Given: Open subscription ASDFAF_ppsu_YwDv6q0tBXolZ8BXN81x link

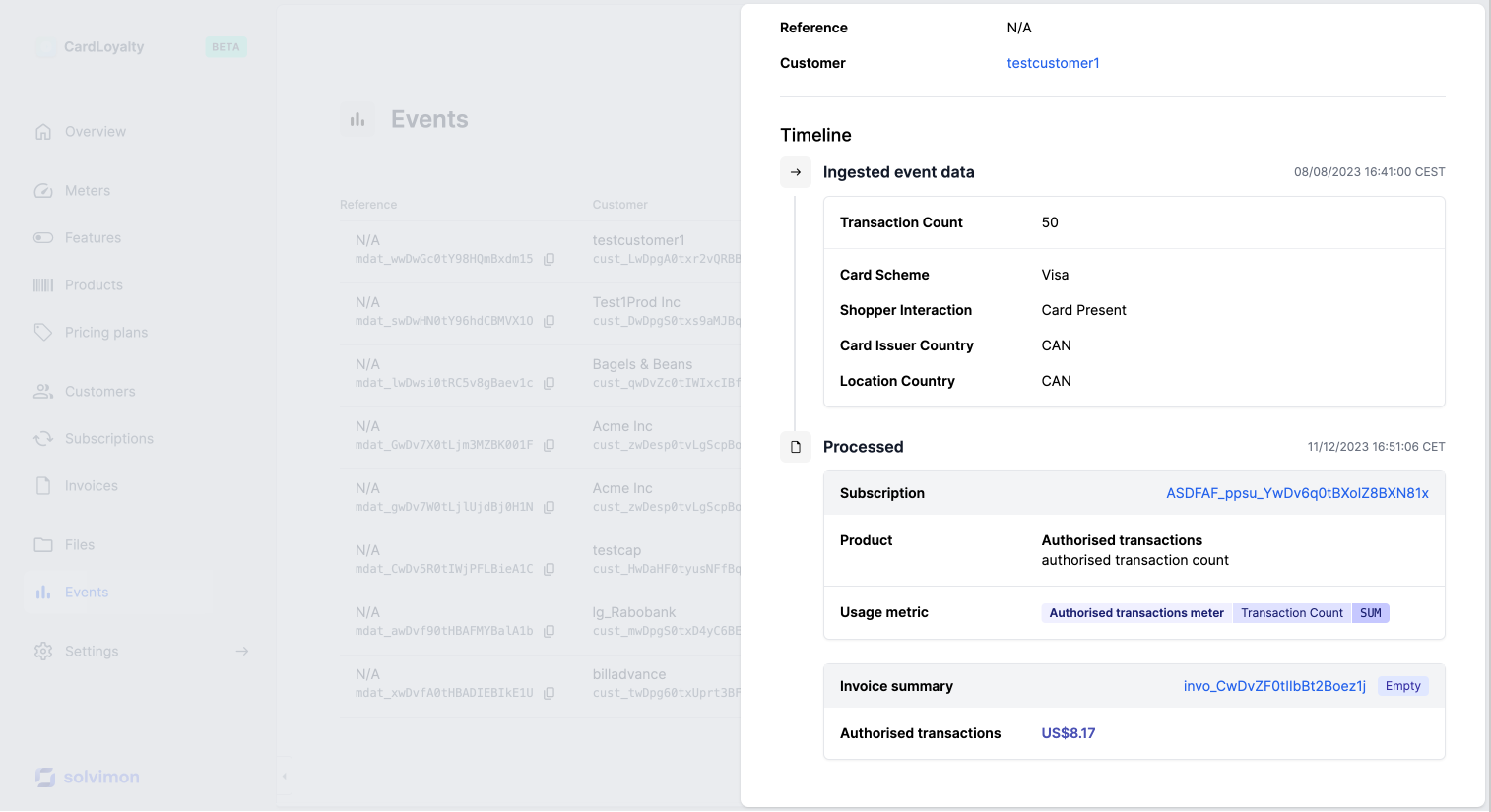Looking at the screenshot, I should coord(1297,493).
